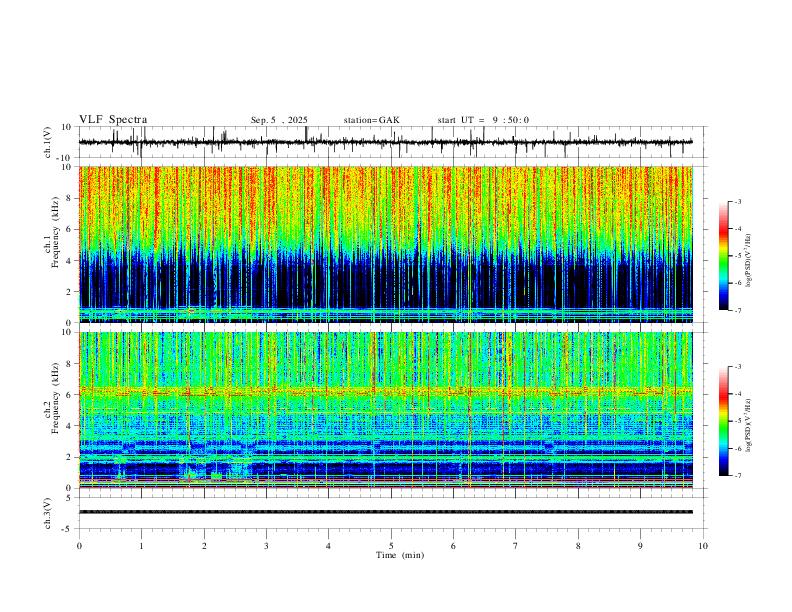The width and height of the screenshot is (792, 612).
Task: Click the ch.1 "Frequency (kHz)" axis label
Action: coord(55,232)
